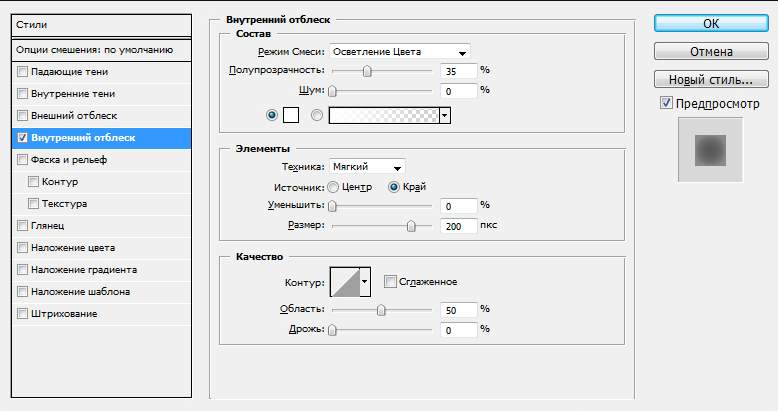Uncheck the Предпросмотр checkbox
778x411 pixels.
pyautogui.click(x=666, y=103)
